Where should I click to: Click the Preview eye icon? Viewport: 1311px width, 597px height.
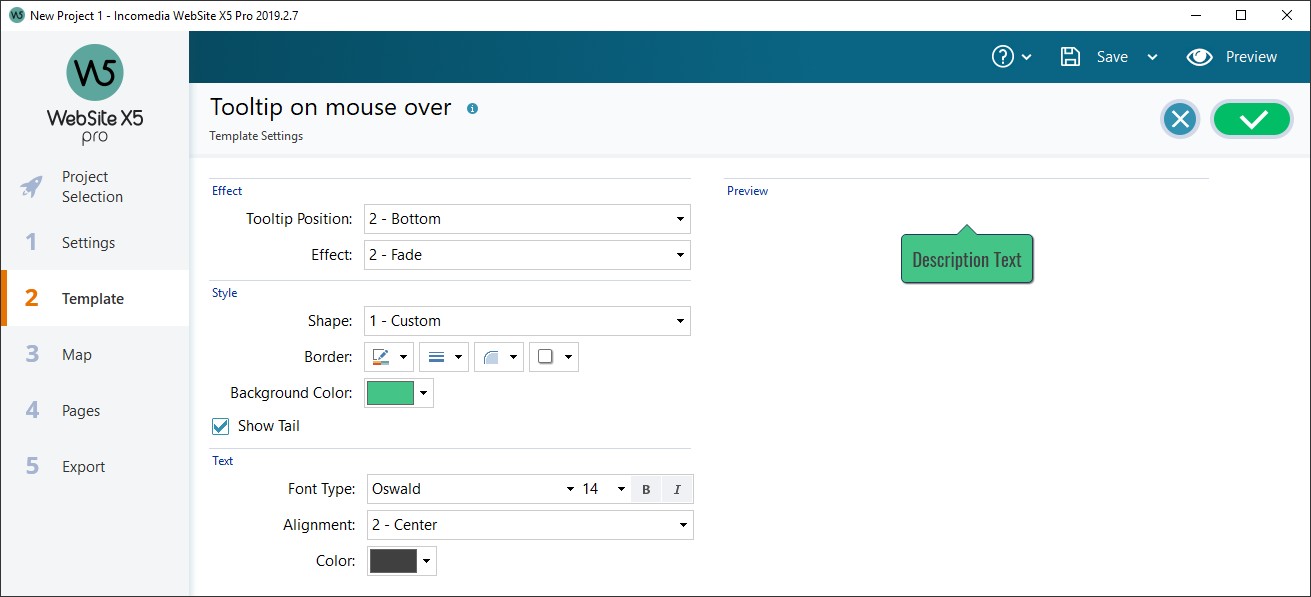coord(1200,56)
